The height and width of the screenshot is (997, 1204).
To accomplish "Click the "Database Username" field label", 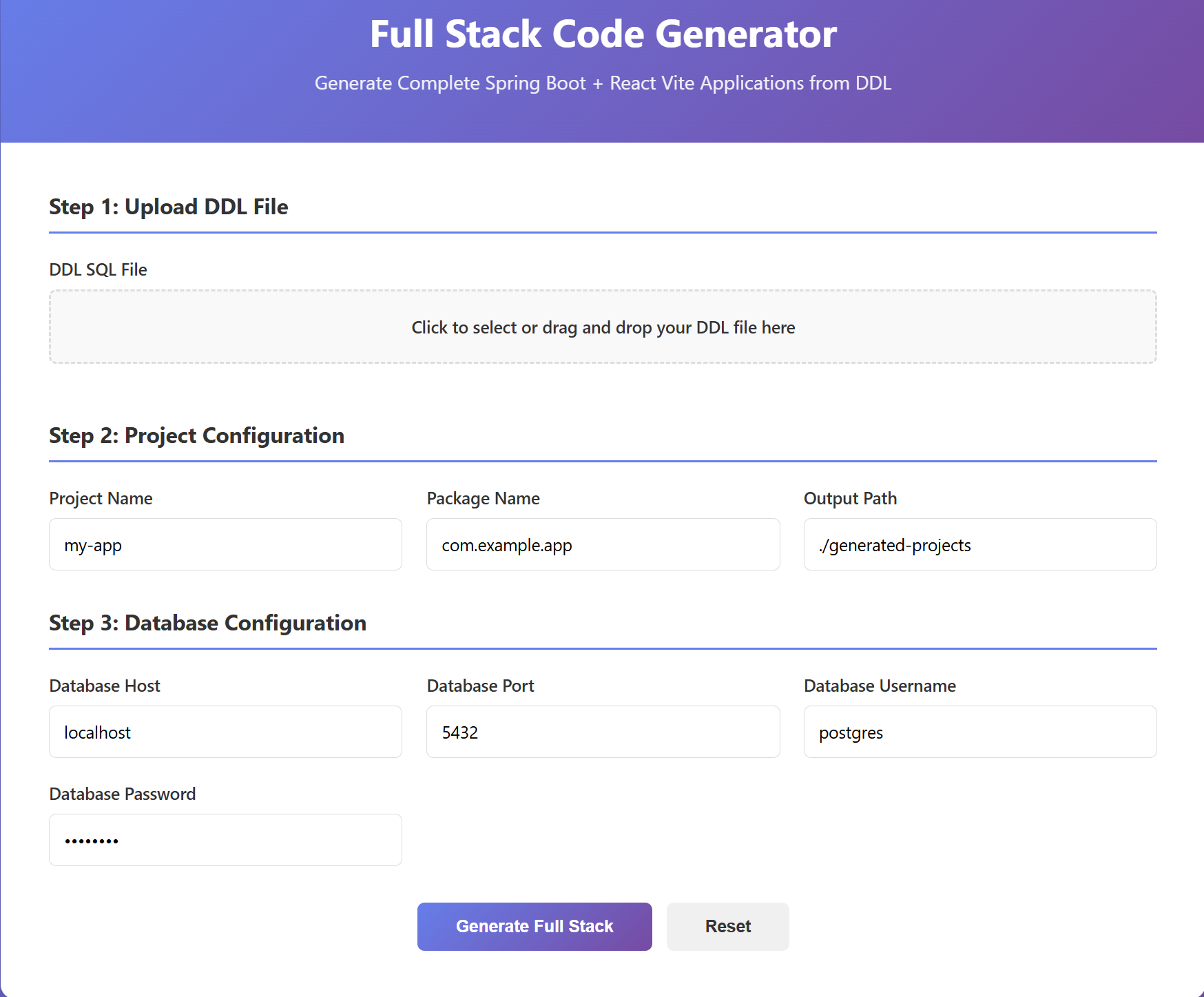I will click(x=880, y=686).
